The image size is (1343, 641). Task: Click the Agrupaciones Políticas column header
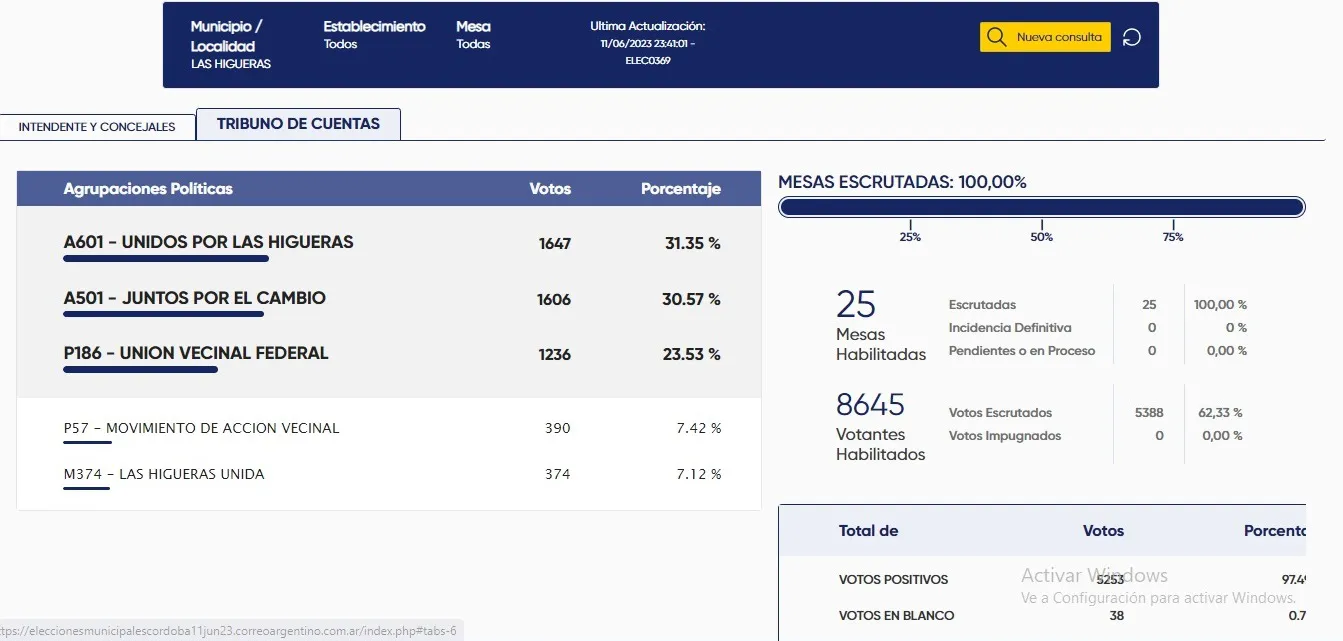pyautogui.click(x=148, y=189)
